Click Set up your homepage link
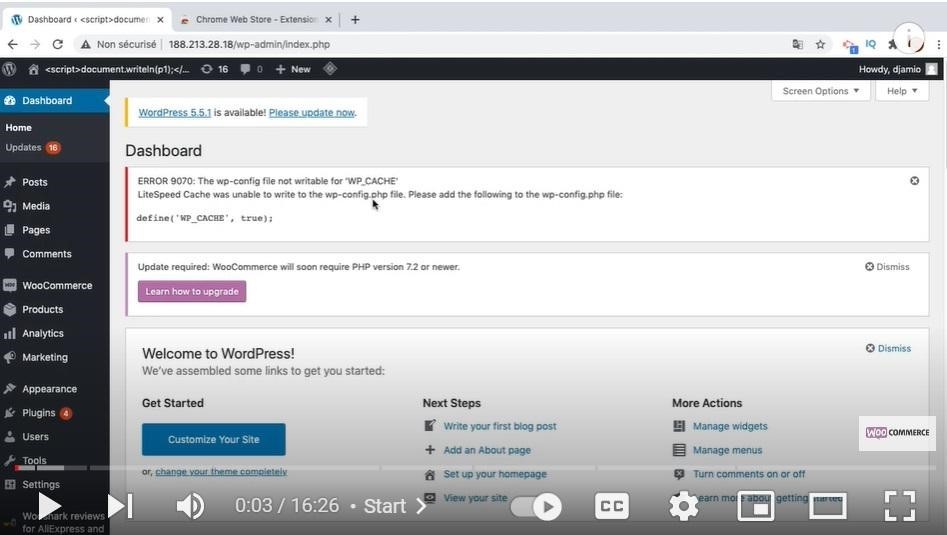947x535 pixels. [495, 474]
